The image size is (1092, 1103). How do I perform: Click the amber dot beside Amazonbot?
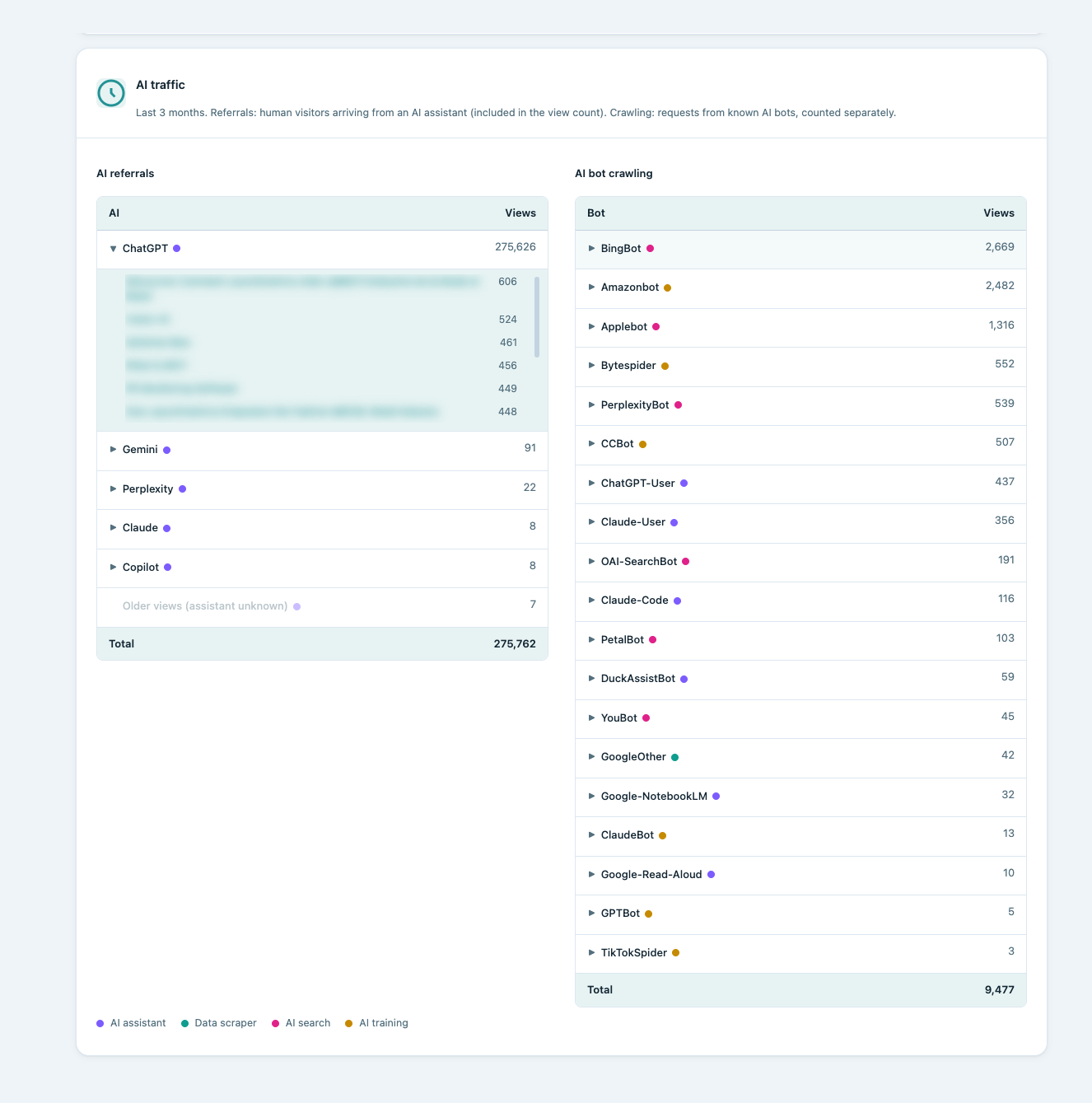coord(668,288)
